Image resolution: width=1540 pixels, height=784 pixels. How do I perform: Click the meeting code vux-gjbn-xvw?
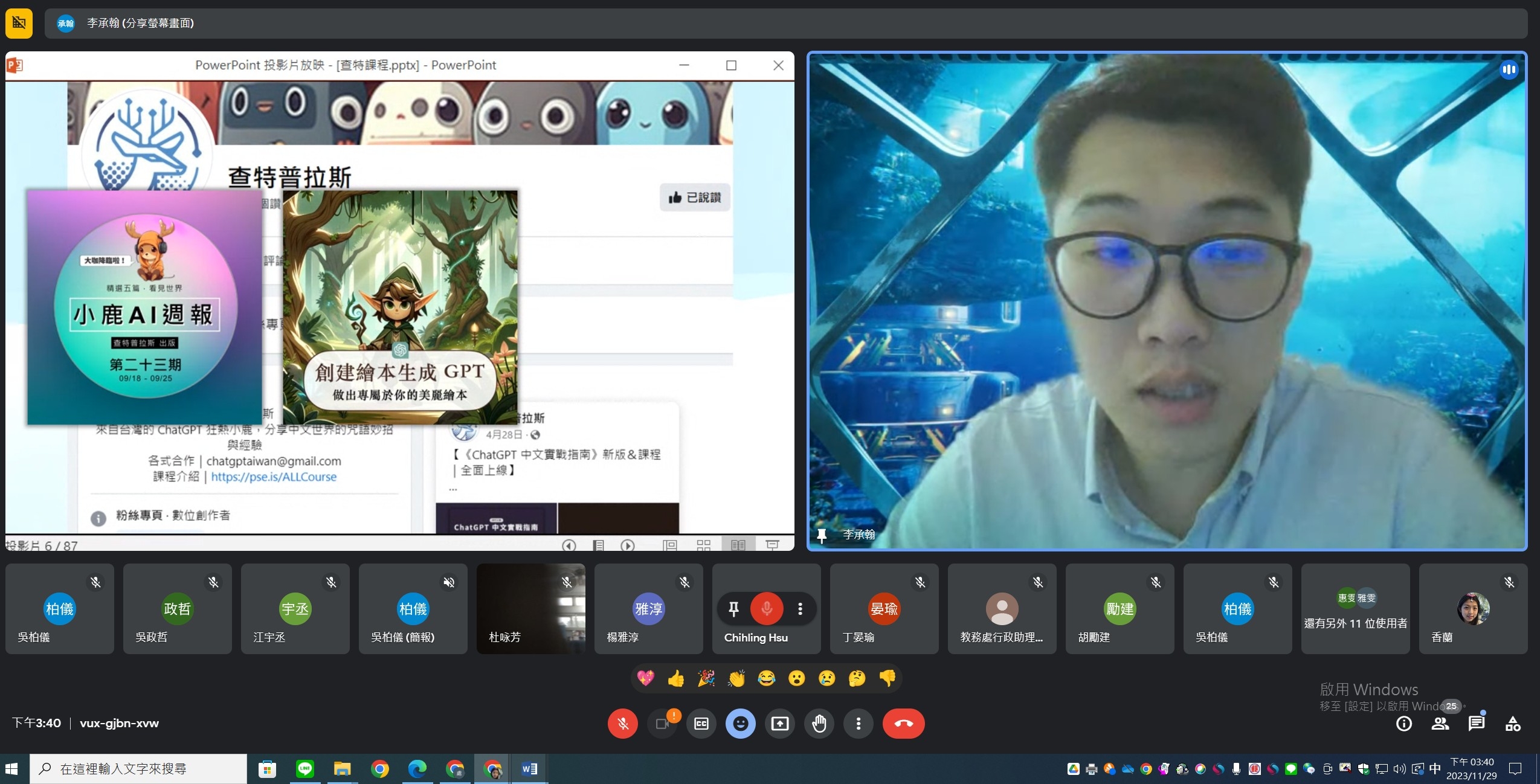click(119, 723)
